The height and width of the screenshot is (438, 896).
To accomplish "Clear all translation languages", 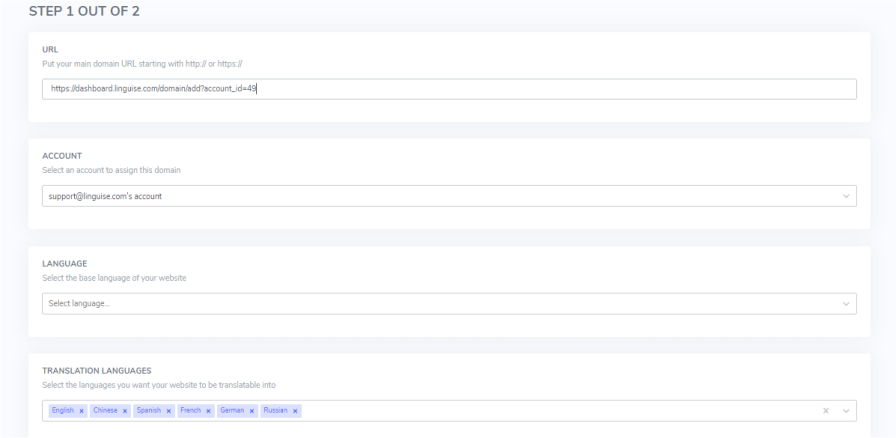I will point(825,411).
